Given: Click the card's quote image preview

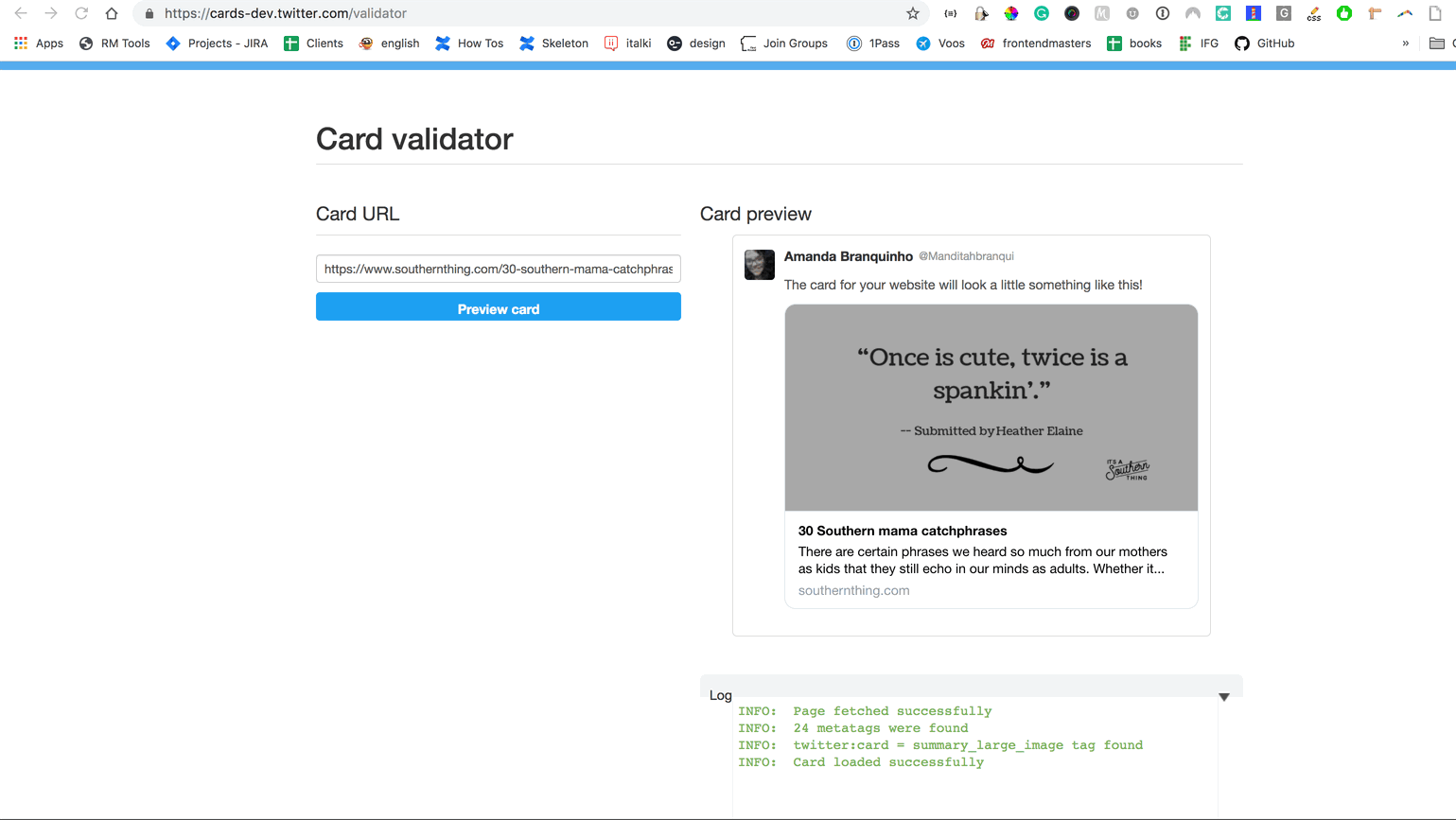Looking at the screenshot, I should tap(991, 408).
